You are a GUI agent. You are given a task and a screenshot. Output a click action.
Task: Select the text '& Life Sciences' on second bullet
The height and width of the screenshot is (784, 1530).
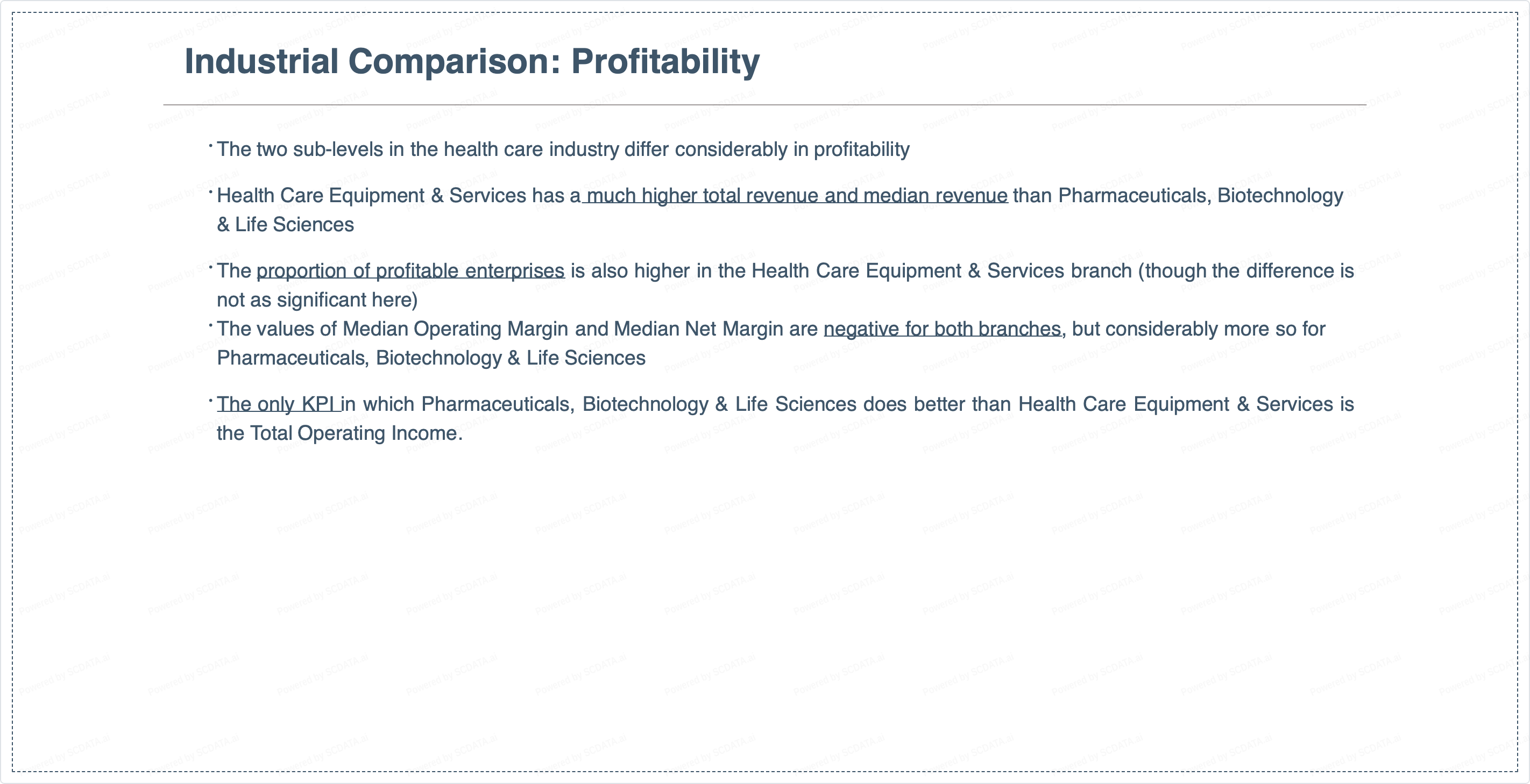click(x=285, y=225)
